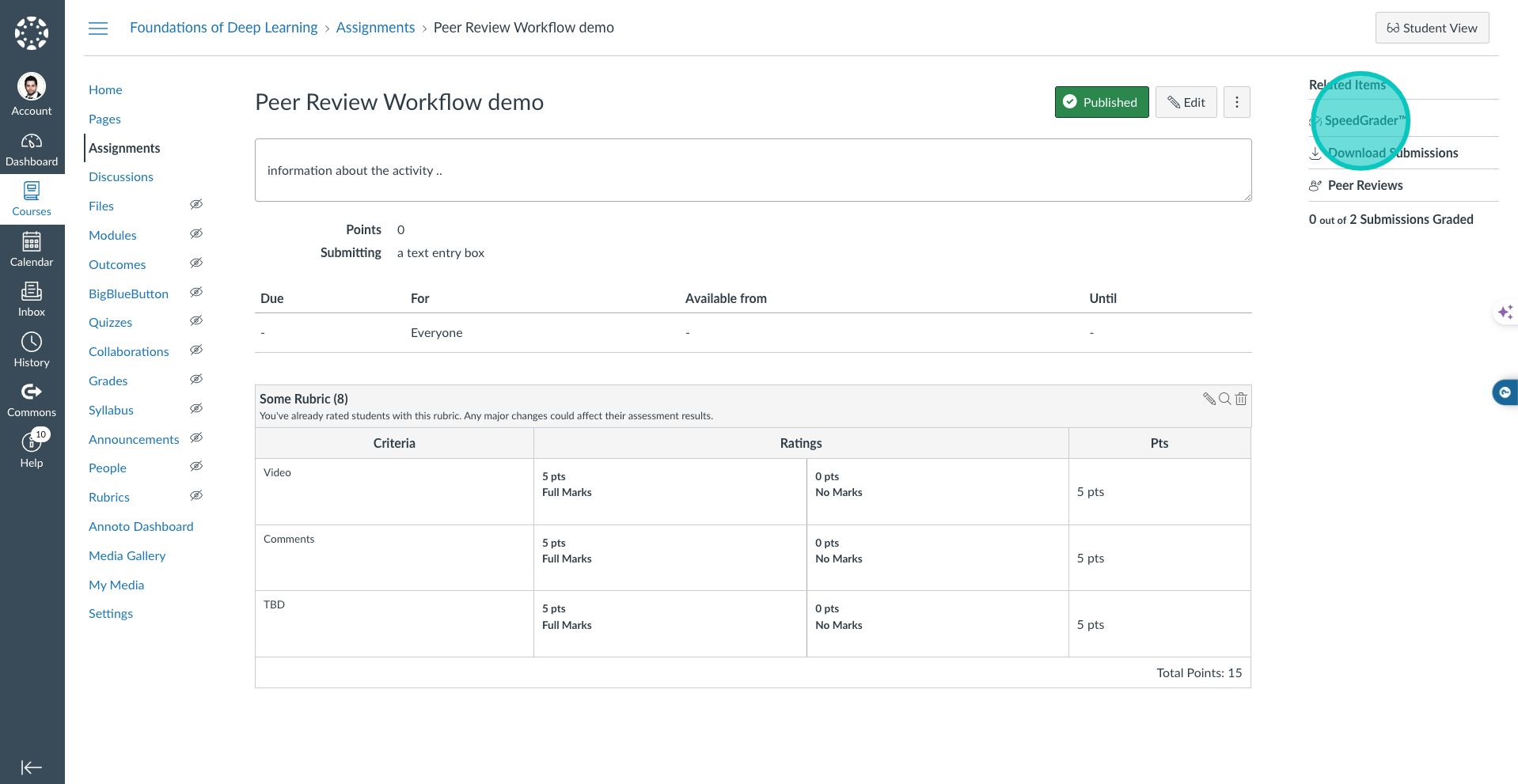Delete the rubric with the trash icon
1518x784 pixels.
[x=1241, y=399]
